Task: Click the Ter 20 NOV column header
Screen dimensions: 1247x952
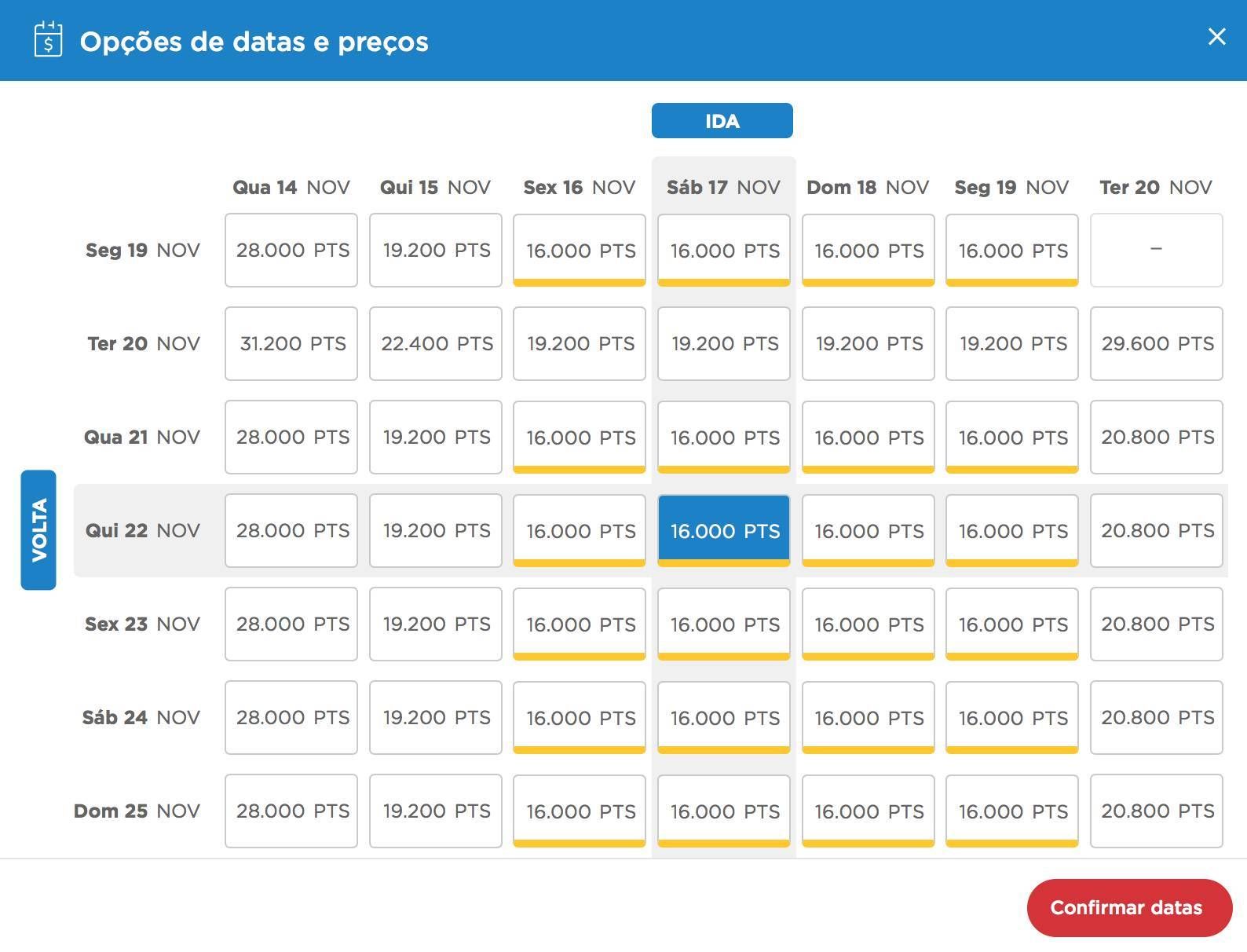Action: pyautogui.click(x=1156, y=187)
